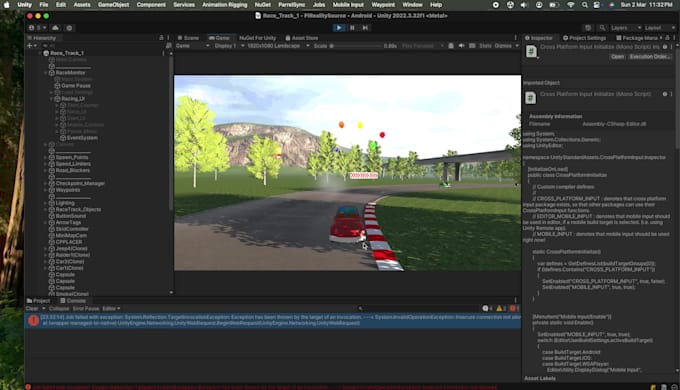680x390 pixels.
Task: Select Road_Blockers in Hierarchy
Action: tap(72, 170)
